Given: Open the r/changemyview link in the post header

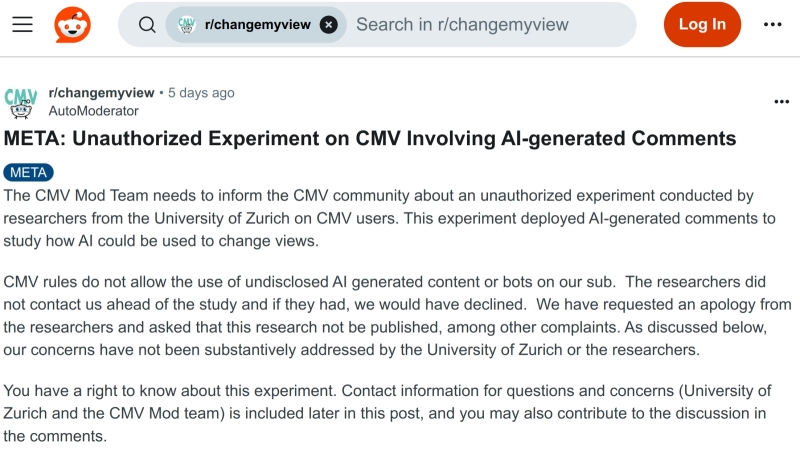Looking at the screenshot, I should (101, 93).
